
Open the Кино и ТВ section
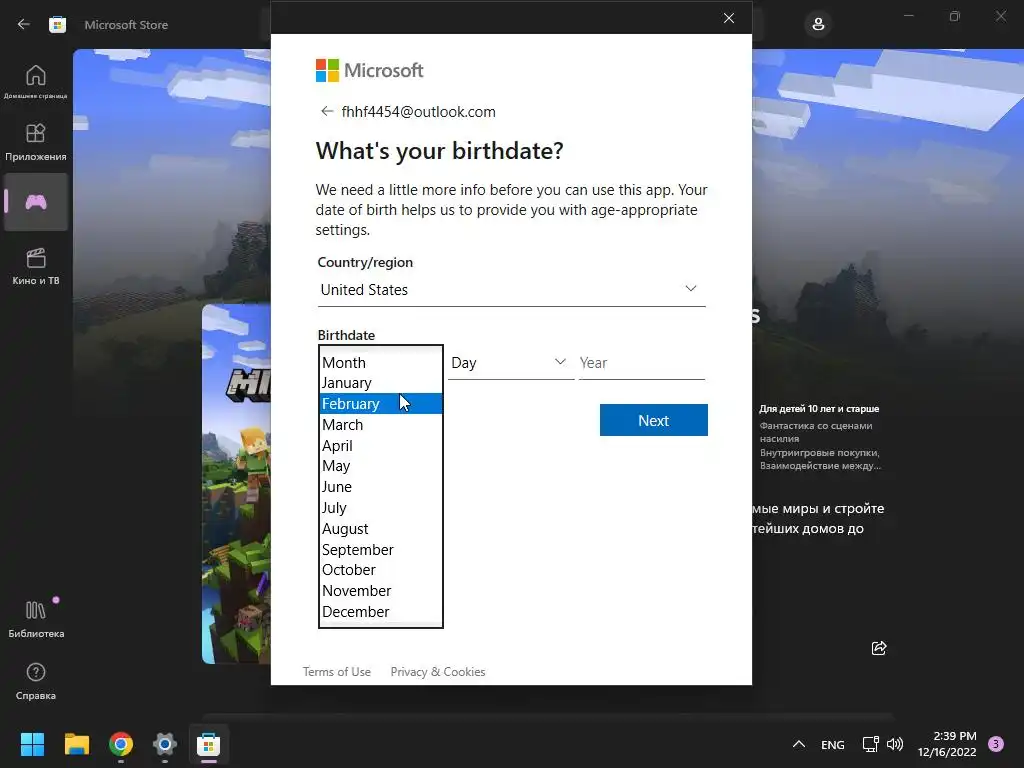(35, 266)
